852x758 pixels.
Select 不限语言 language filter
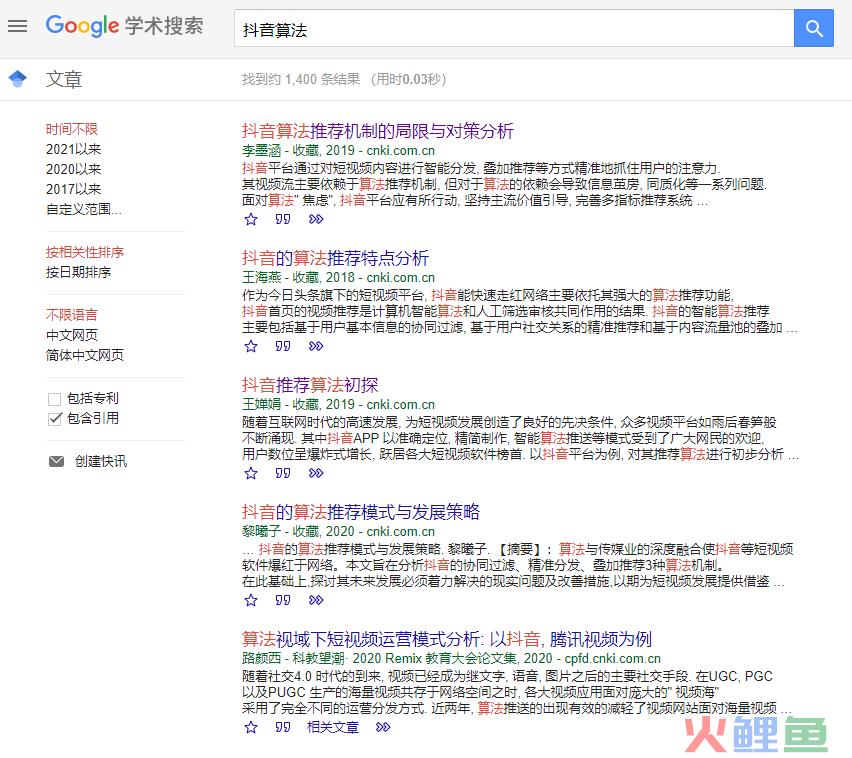pyautogui.click(x=72, y=315)
